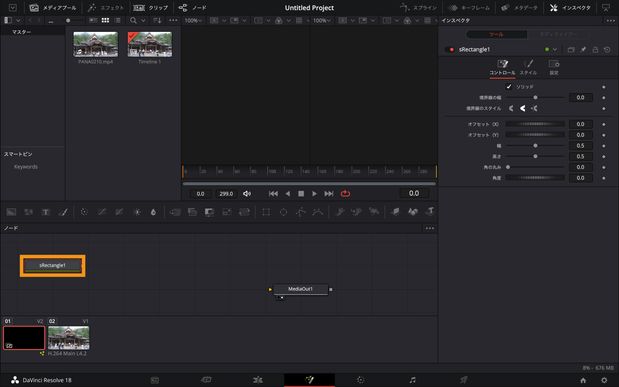Select the B-Spline mask tool
Image resolution: width=619 pixels, height=387 pixels.
(x=318, y=212)
